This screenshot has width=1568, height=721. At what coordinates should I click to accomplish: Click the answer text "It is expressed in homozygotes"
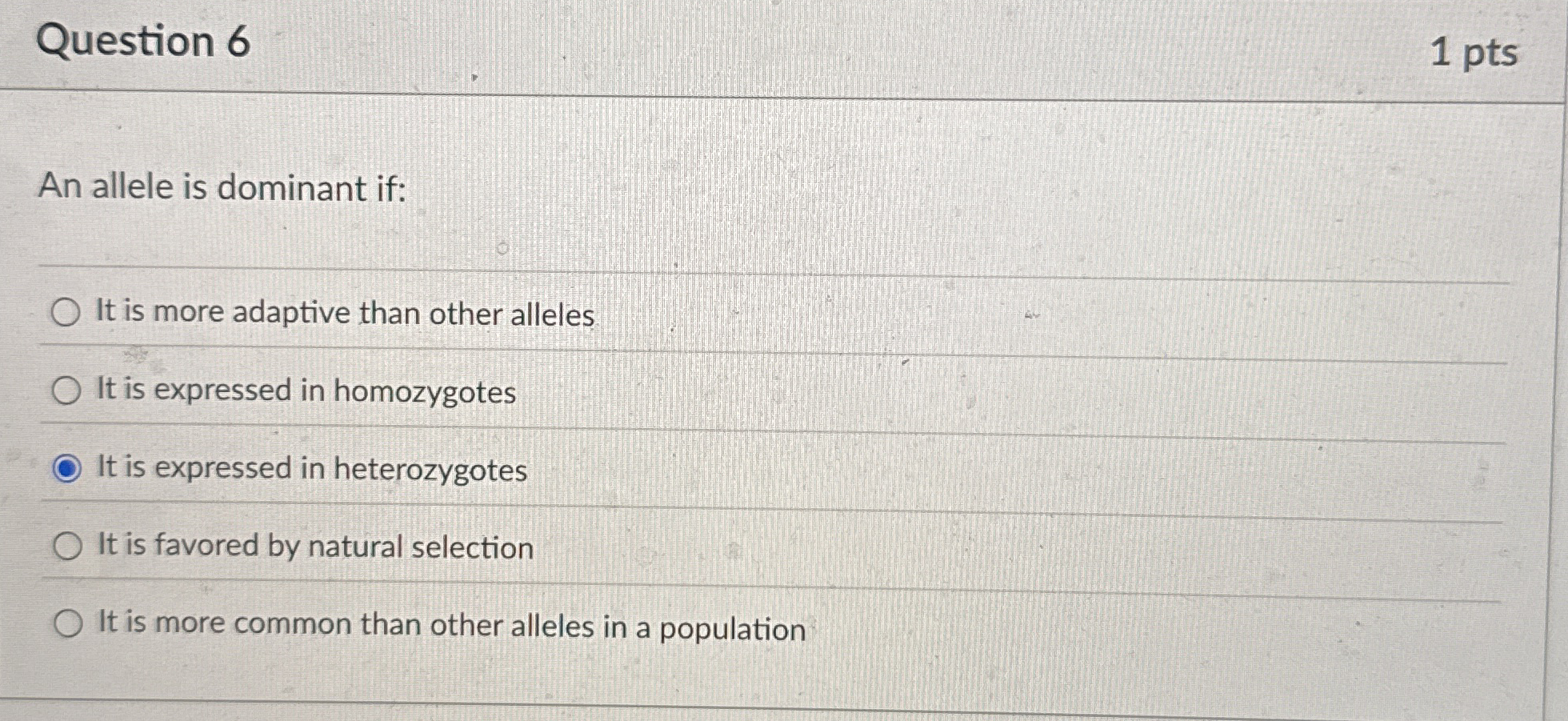pos(306,391)
